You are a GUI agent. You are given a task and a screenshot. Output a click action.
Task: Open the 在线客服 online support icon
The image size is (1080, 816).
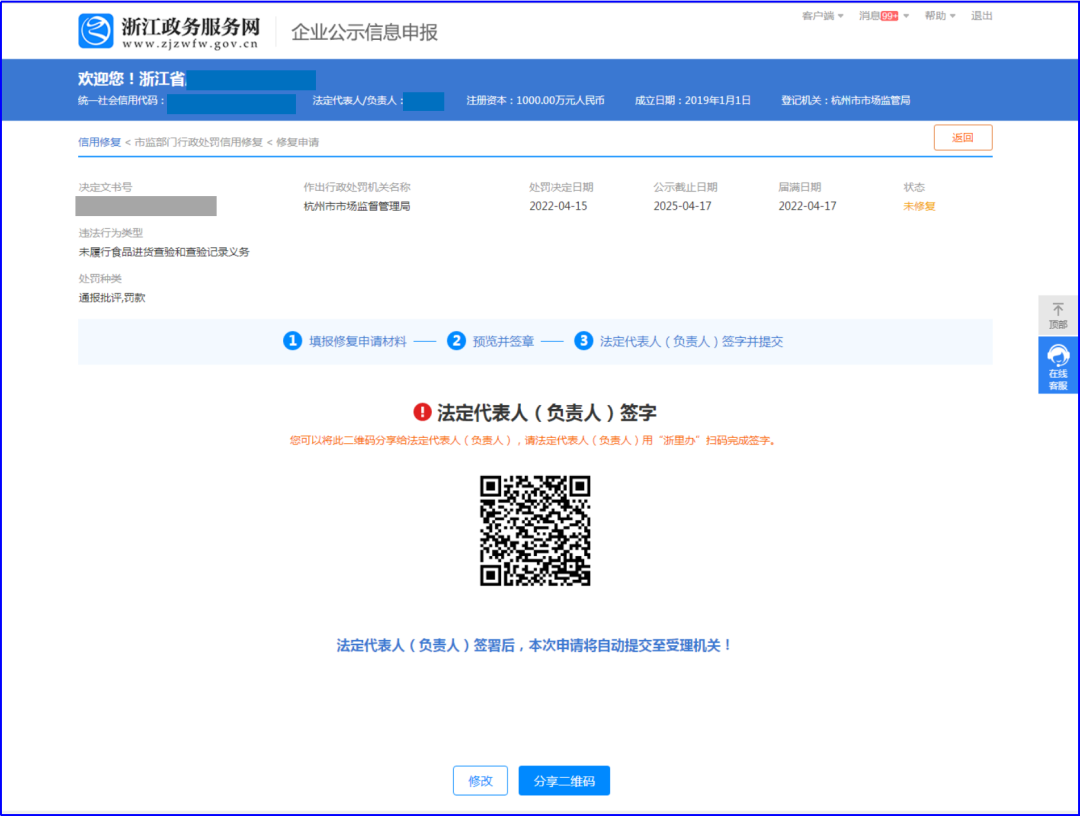[1058, 357]
